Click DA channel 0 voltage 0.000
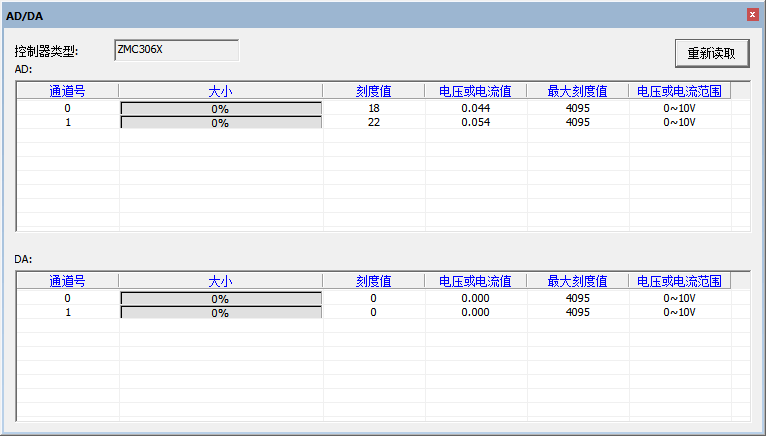 pyautogui.click(x=476, y=298)
